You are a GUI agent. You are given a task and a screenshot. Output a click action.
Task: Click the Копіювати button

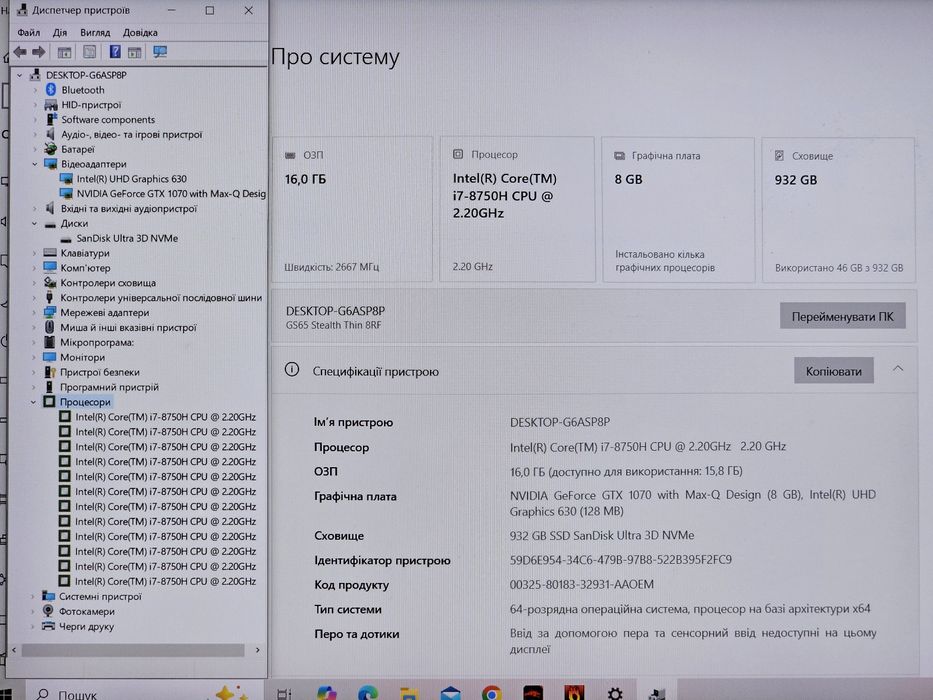(834, 371)
